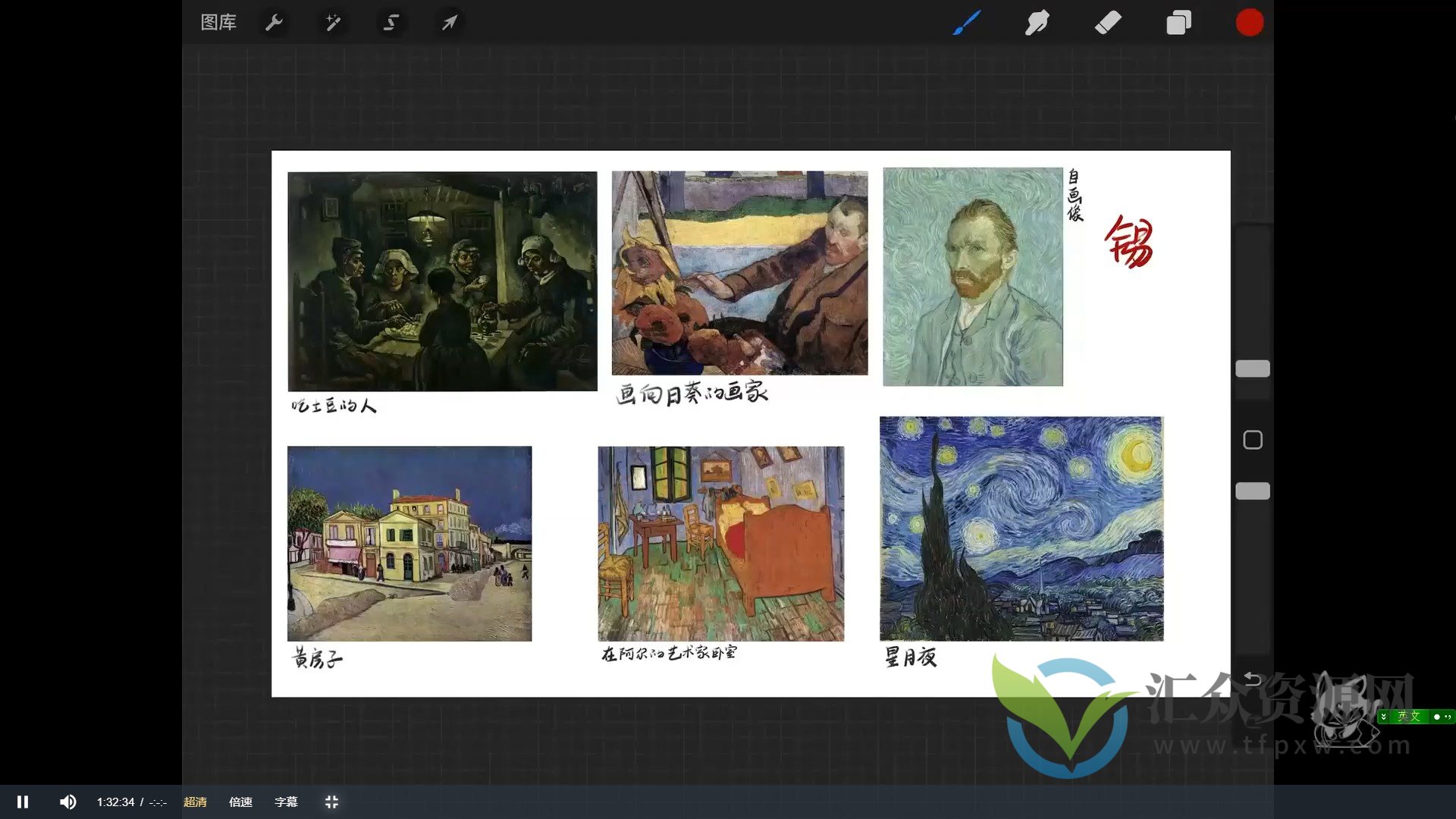Open the Layers panel
The height and width of the screenshot is (819, 1456).
click(x=1178, y=23)
